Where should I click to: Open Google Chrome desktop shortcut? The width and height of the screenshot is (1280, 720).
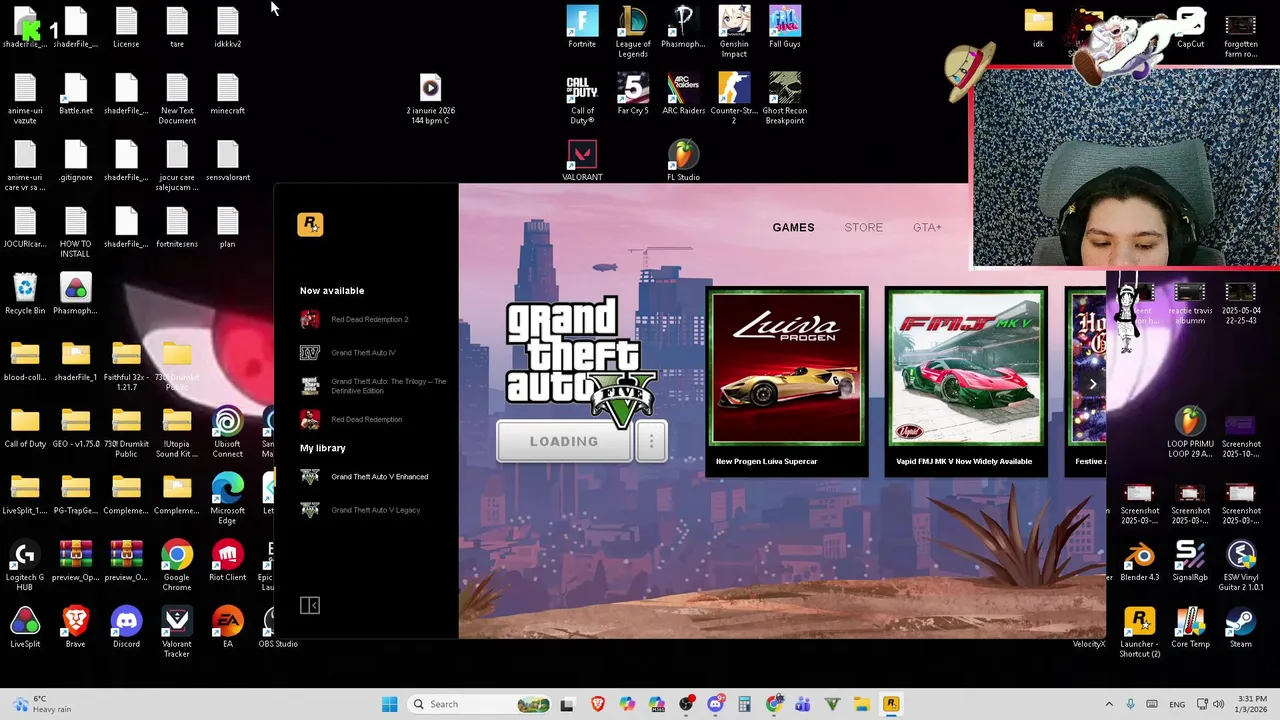coord(177,565)
